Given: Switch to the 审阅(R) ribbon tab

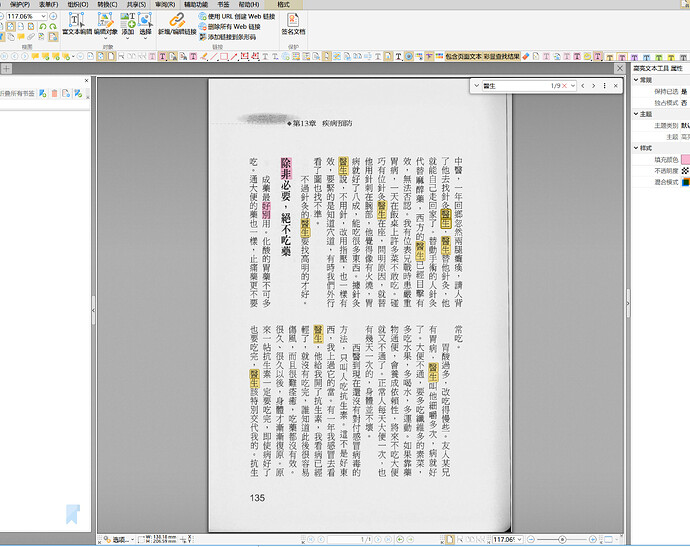Looking at the screenshot, I should pos(165,4).
